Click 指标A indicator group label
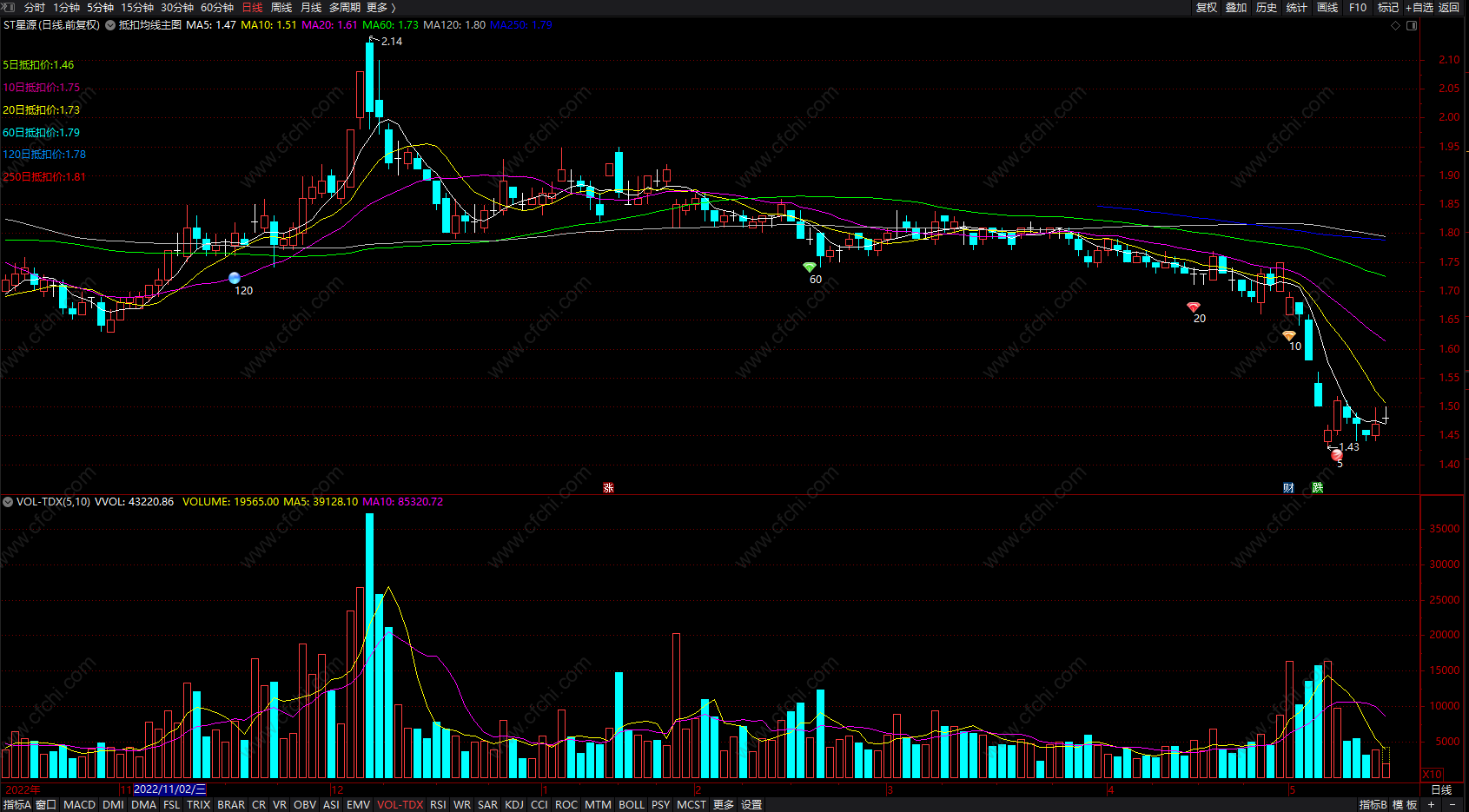 click(17, 805)
